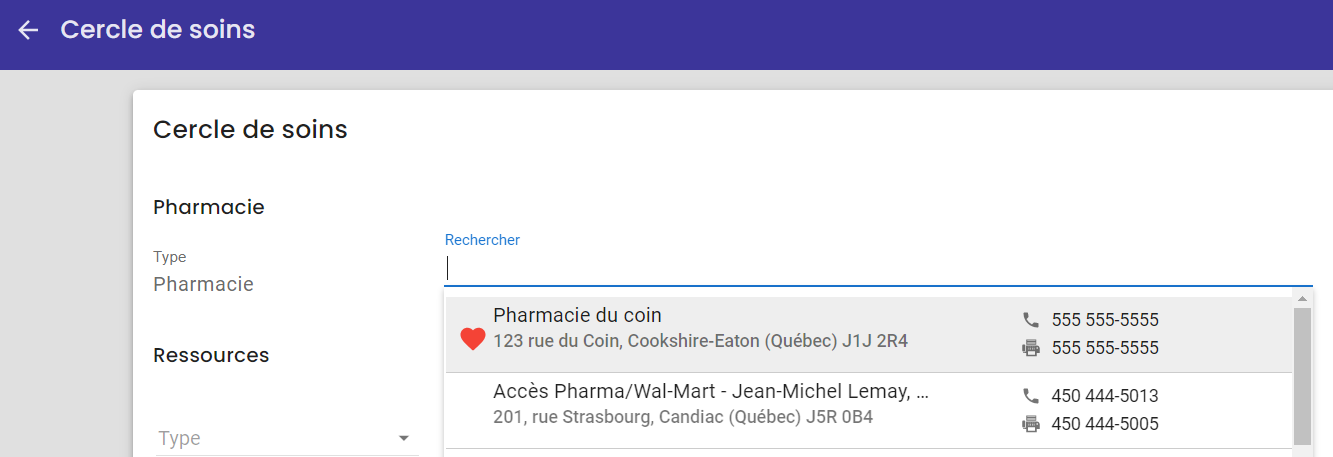The height and width of the screenshot is (457, 1333).
Task: Click phone icon for Pharmacie du coin
Action: click(x=1031, y=320)
